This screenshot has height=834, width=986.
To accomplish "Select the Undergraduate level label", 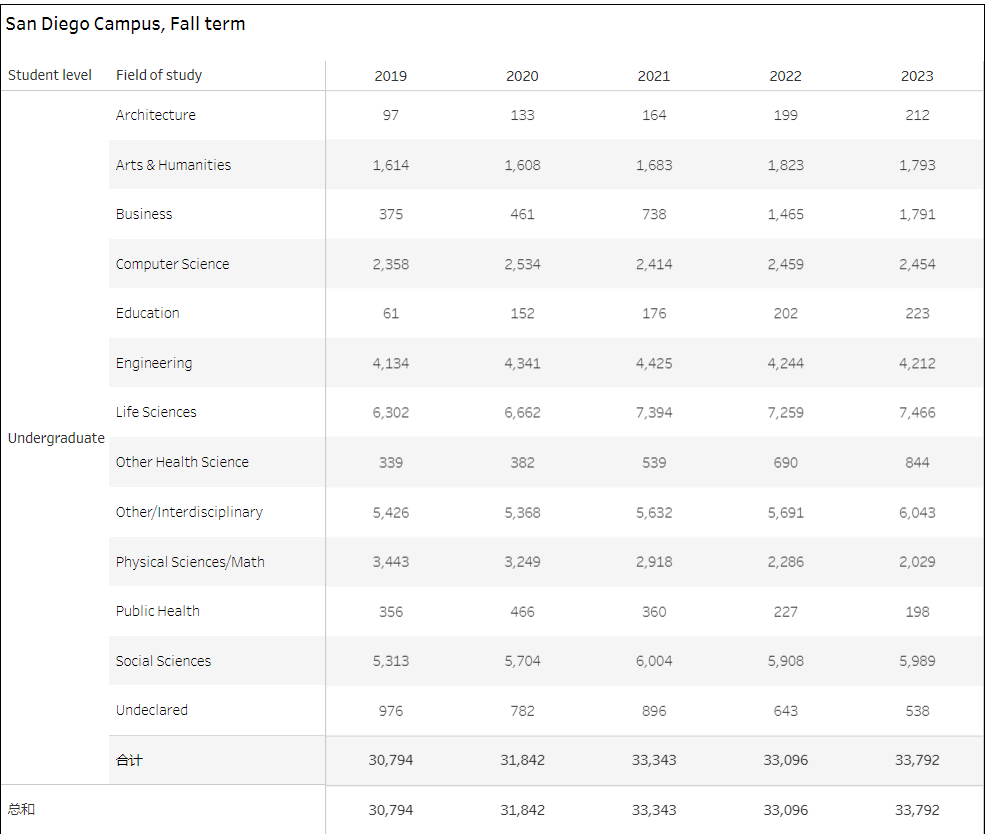I will (x=56, y=438).
